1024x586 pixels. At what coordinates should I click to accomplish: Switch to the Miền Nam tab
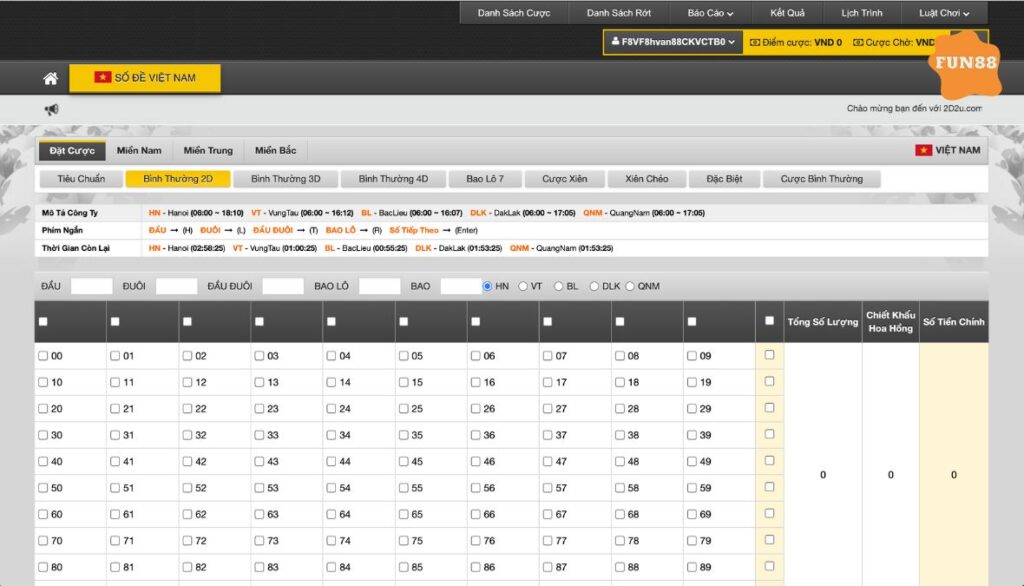(139, 150)
